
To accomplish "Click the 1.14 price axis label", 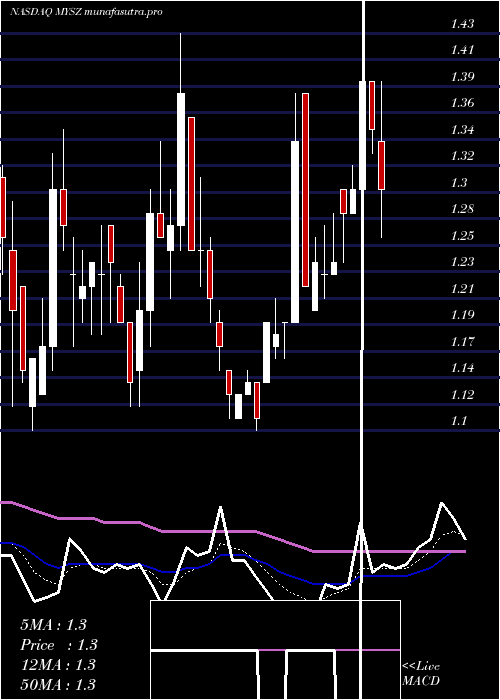I will tap(462, 368).
